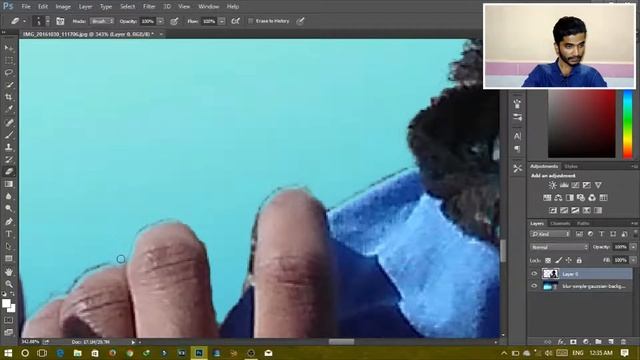Image resolution: width=640 pixels, height=360 pixels.
Task: Open the Layers panel Opacity dropdown arrow
Action: [633, 247]
